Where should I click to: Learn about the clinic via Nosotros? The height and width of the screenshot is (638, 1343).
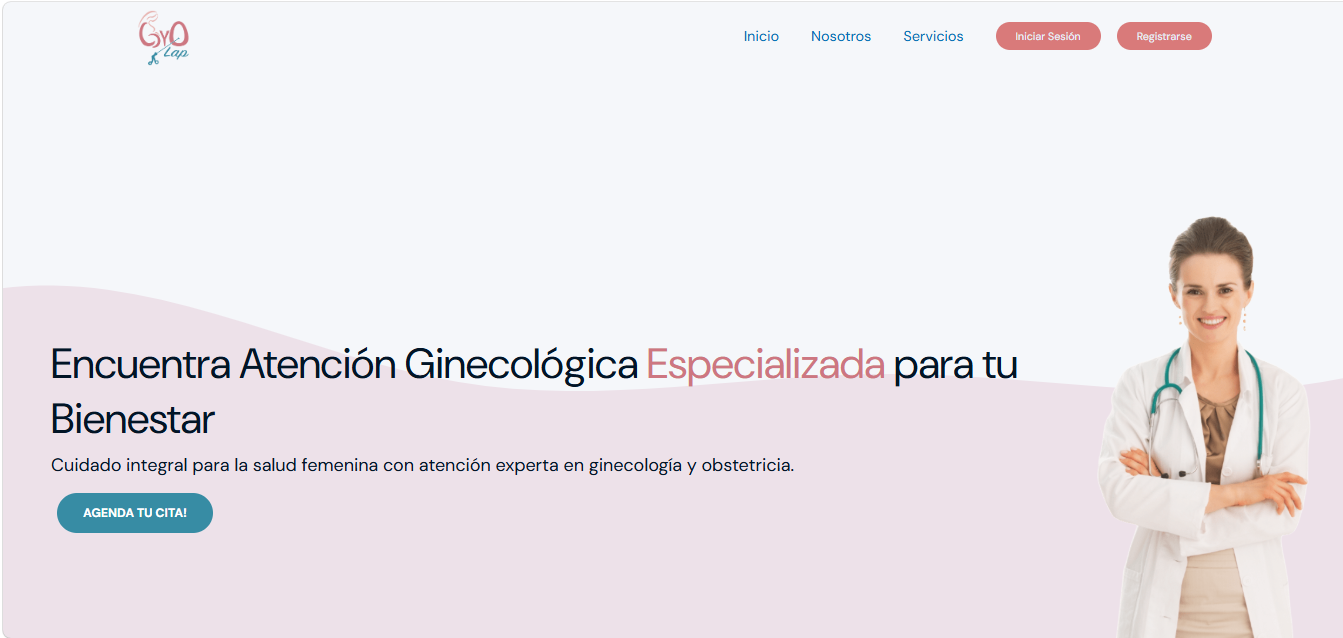pos(841,35)
